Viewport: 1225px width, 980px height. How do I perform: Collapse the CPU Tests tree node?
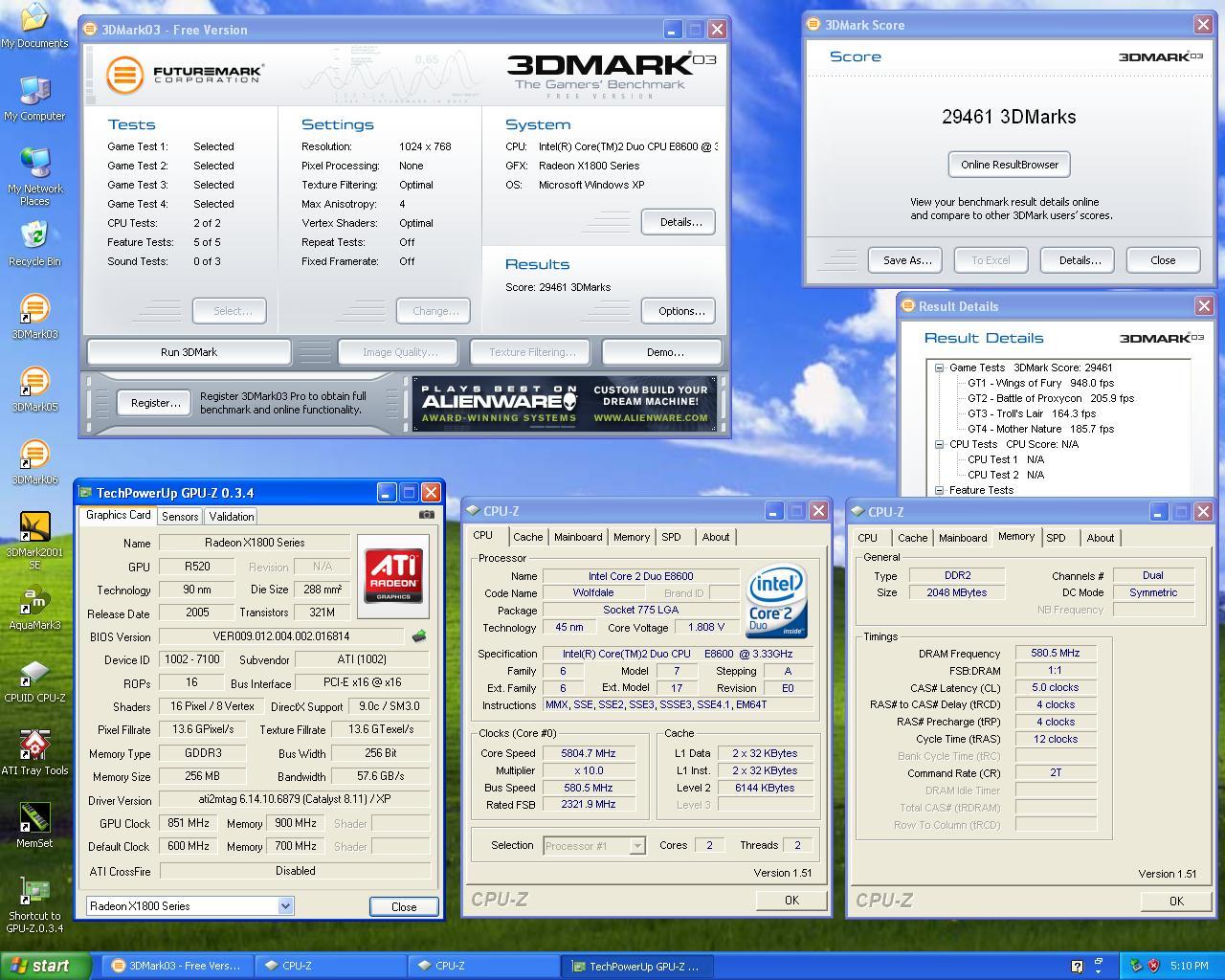pyautogui.click(x=940, y=444)
